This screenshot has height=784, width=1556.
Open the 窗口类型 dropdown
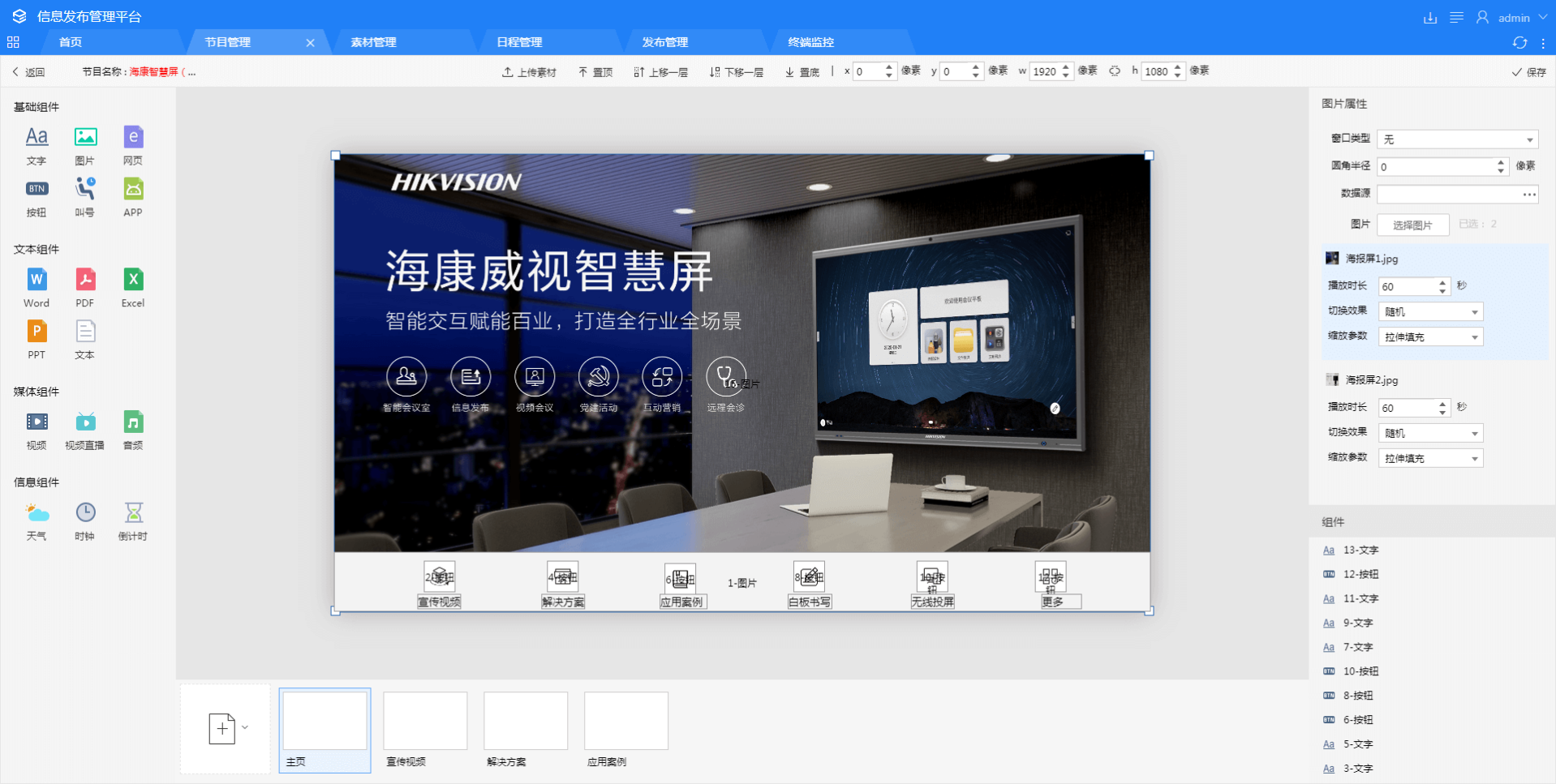tap(1457, 139)
